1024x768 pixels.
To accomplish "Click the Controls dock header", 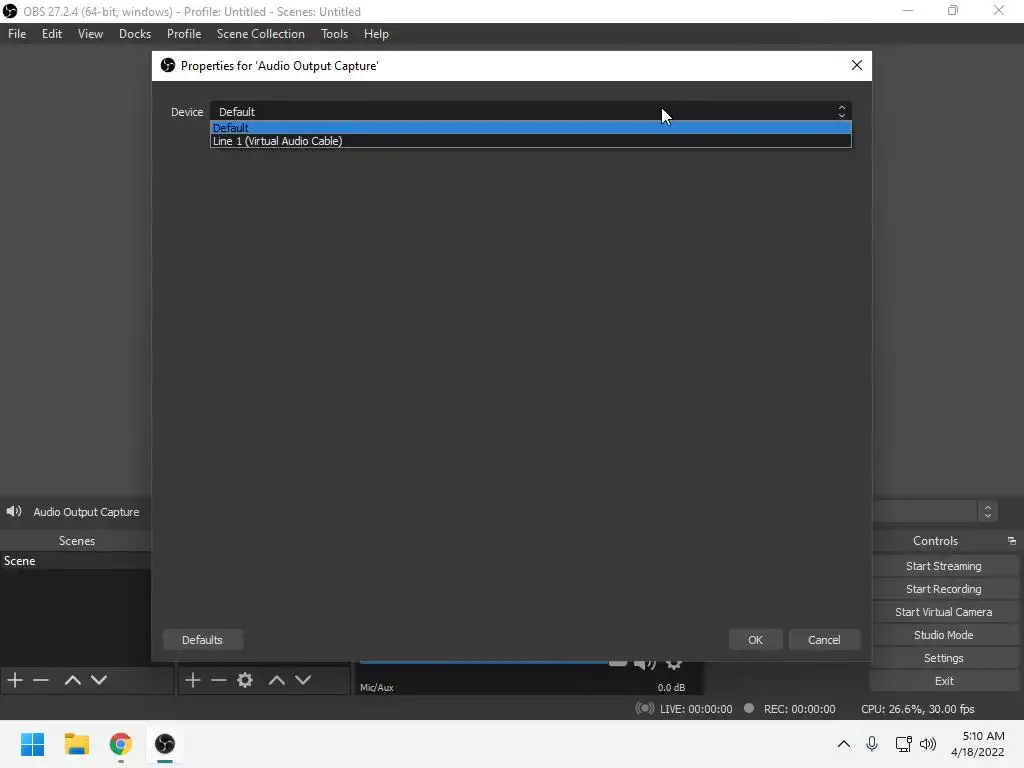I will click(x=935, y=541).
